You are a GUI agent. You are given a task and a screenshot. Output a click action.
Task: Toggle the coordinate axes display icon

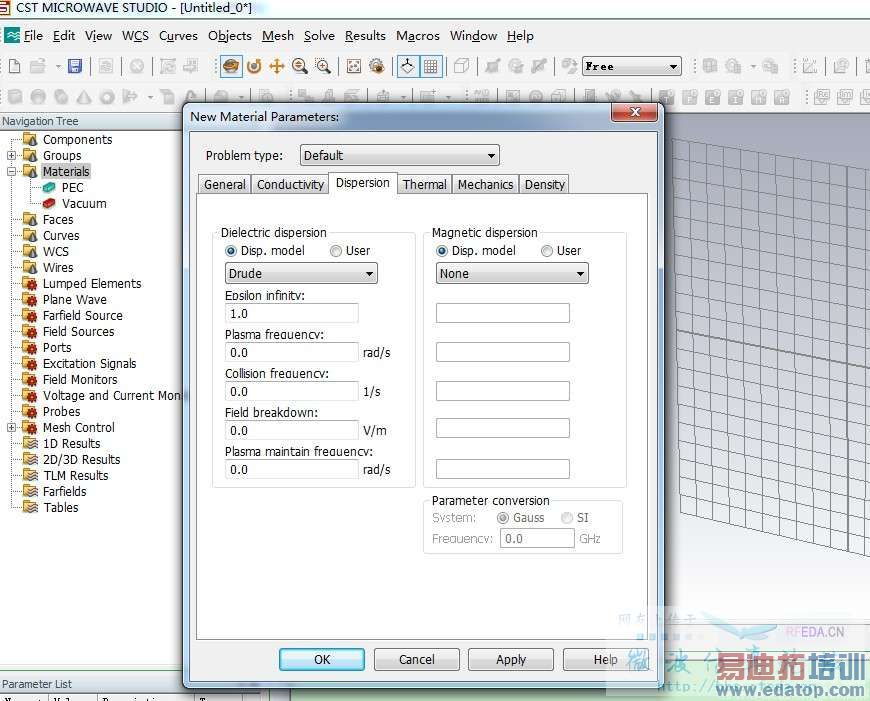(408, 66)
